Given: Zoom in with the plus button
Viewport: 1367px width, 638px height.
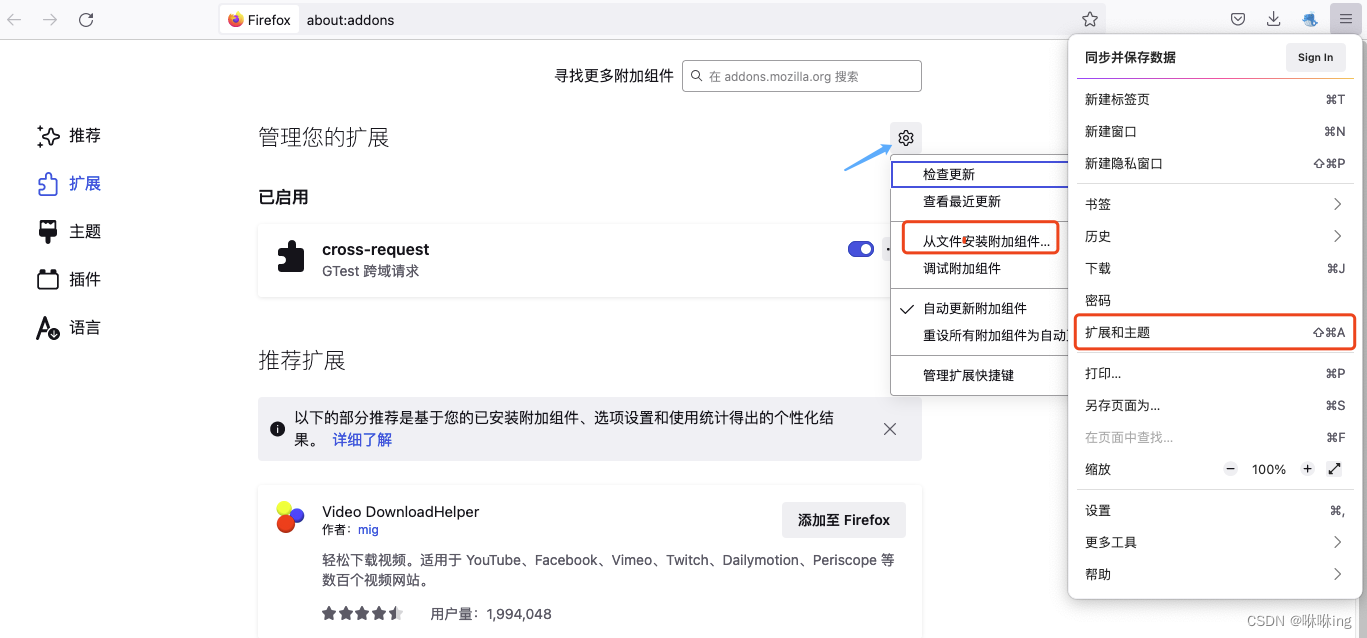Looking at the screenshot, I should [x=1307, y=469].
